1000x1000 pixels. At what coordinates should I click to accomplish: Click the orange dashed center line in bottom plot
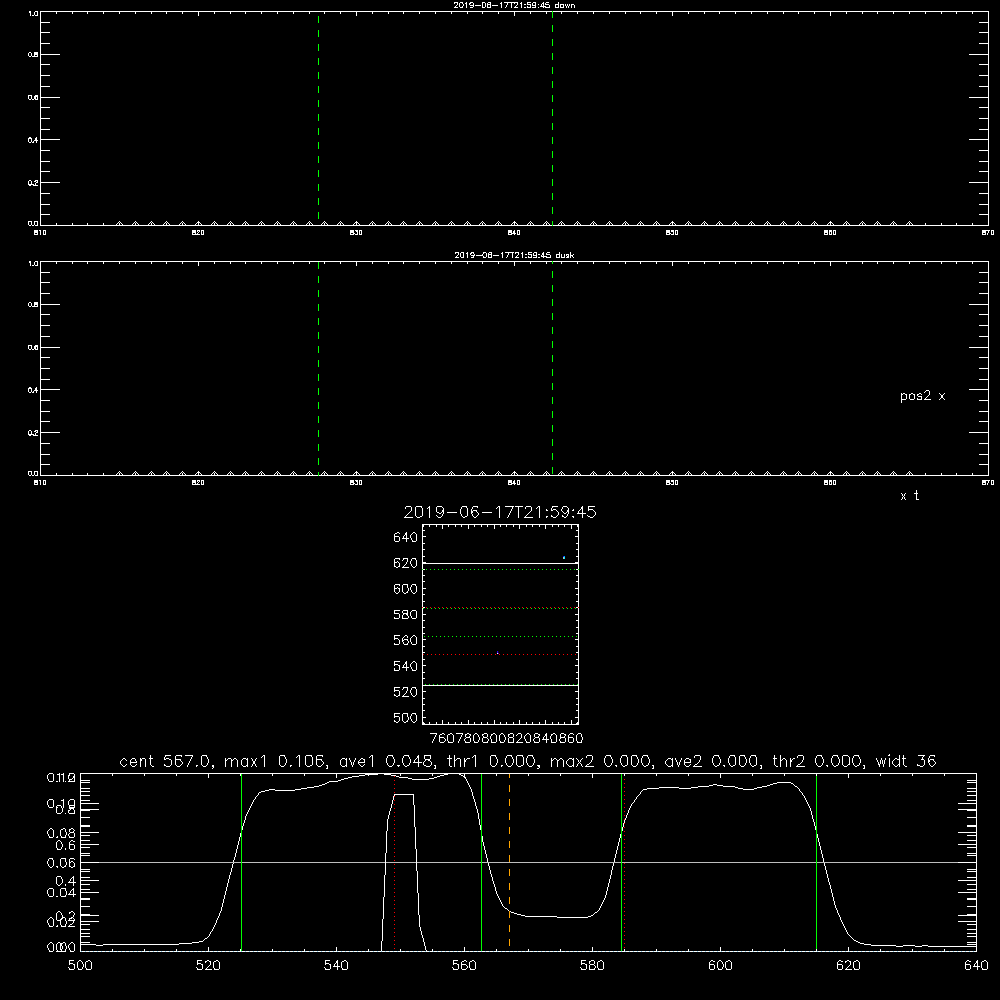509,861
